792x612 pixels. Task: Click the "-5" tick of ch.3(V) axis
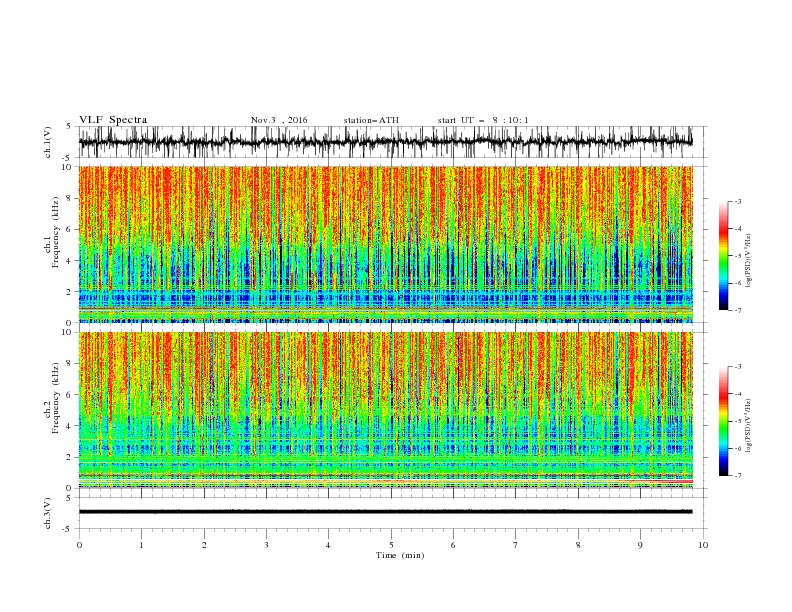click(68, 529)
